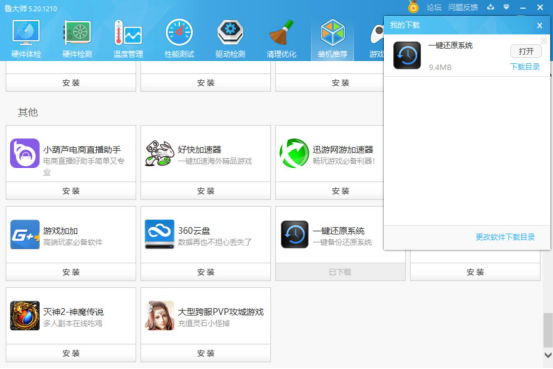Click the 好快加速器 rabbit icon
This screenshot has height=369, width=553.
pyautogui.click(x=160, y=153)
